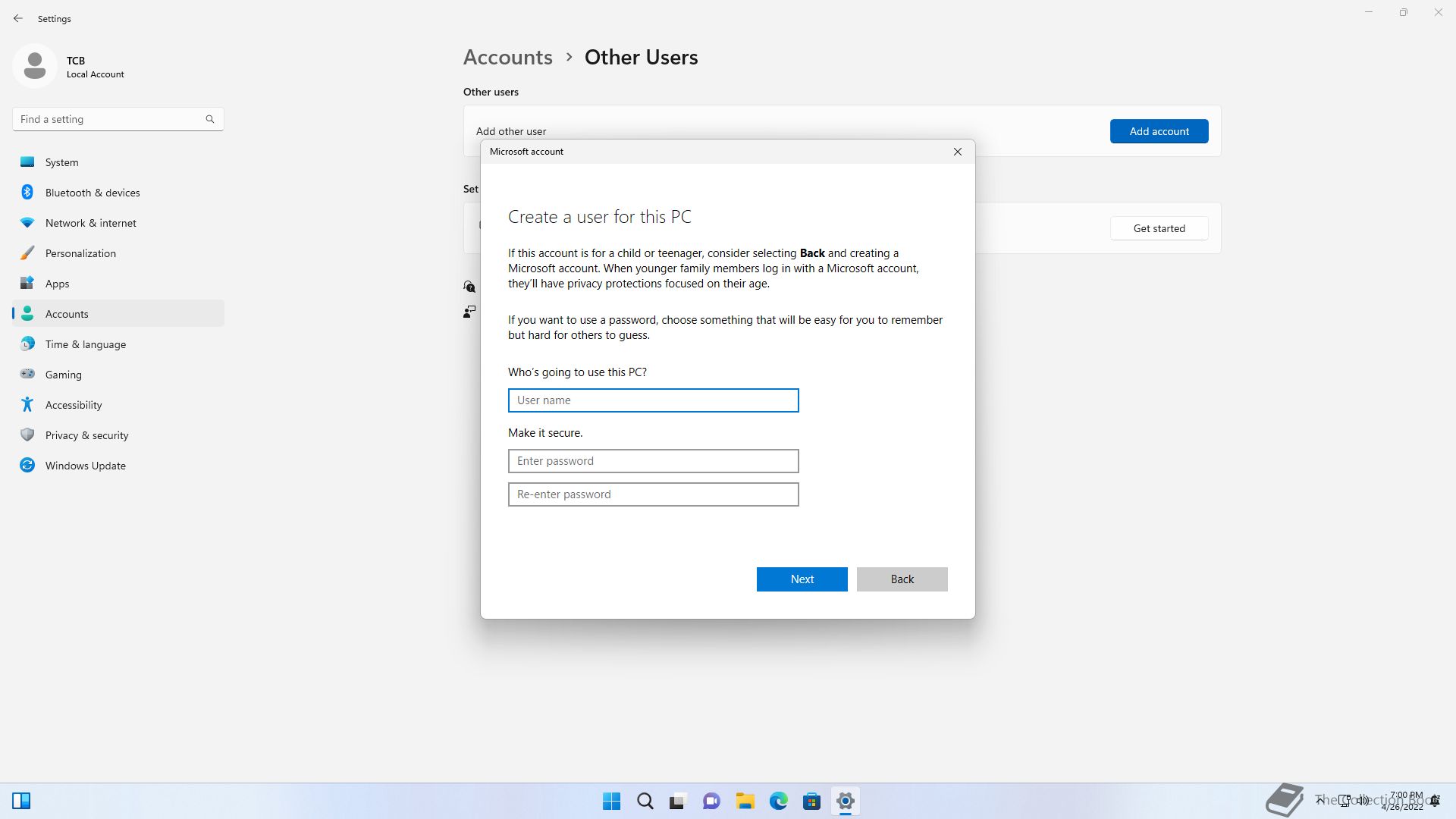Click the give feedback icon behind the dialog
The height and width of the screenshot is (819, 1456).
point(469,312)
